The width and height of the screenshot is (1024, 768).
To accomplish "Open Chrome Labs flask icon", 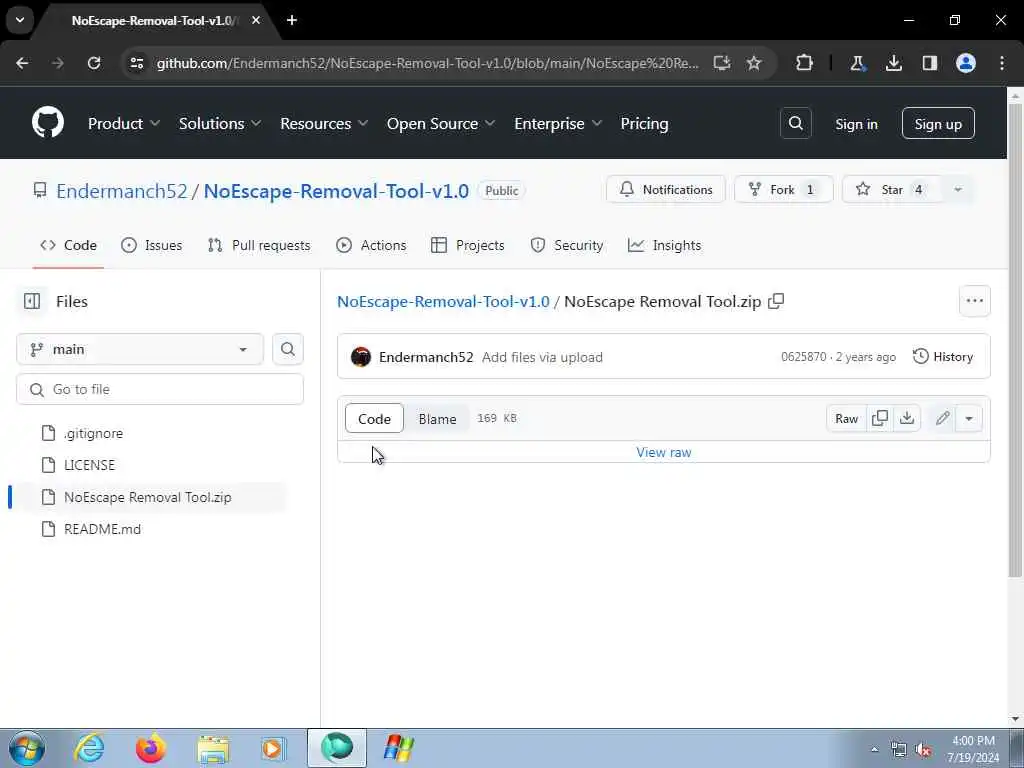I will coord(857,63).
